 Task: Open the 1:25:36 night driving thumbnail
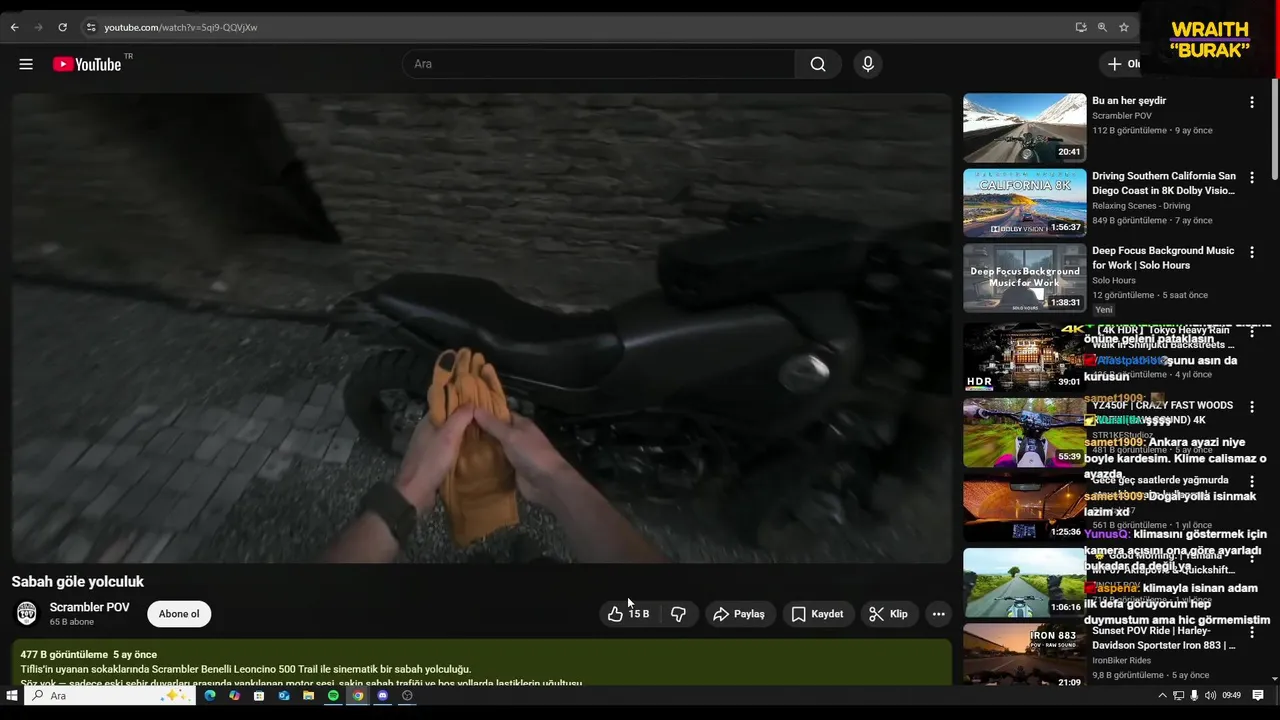pyautogui.click(x=1022, y=508)
